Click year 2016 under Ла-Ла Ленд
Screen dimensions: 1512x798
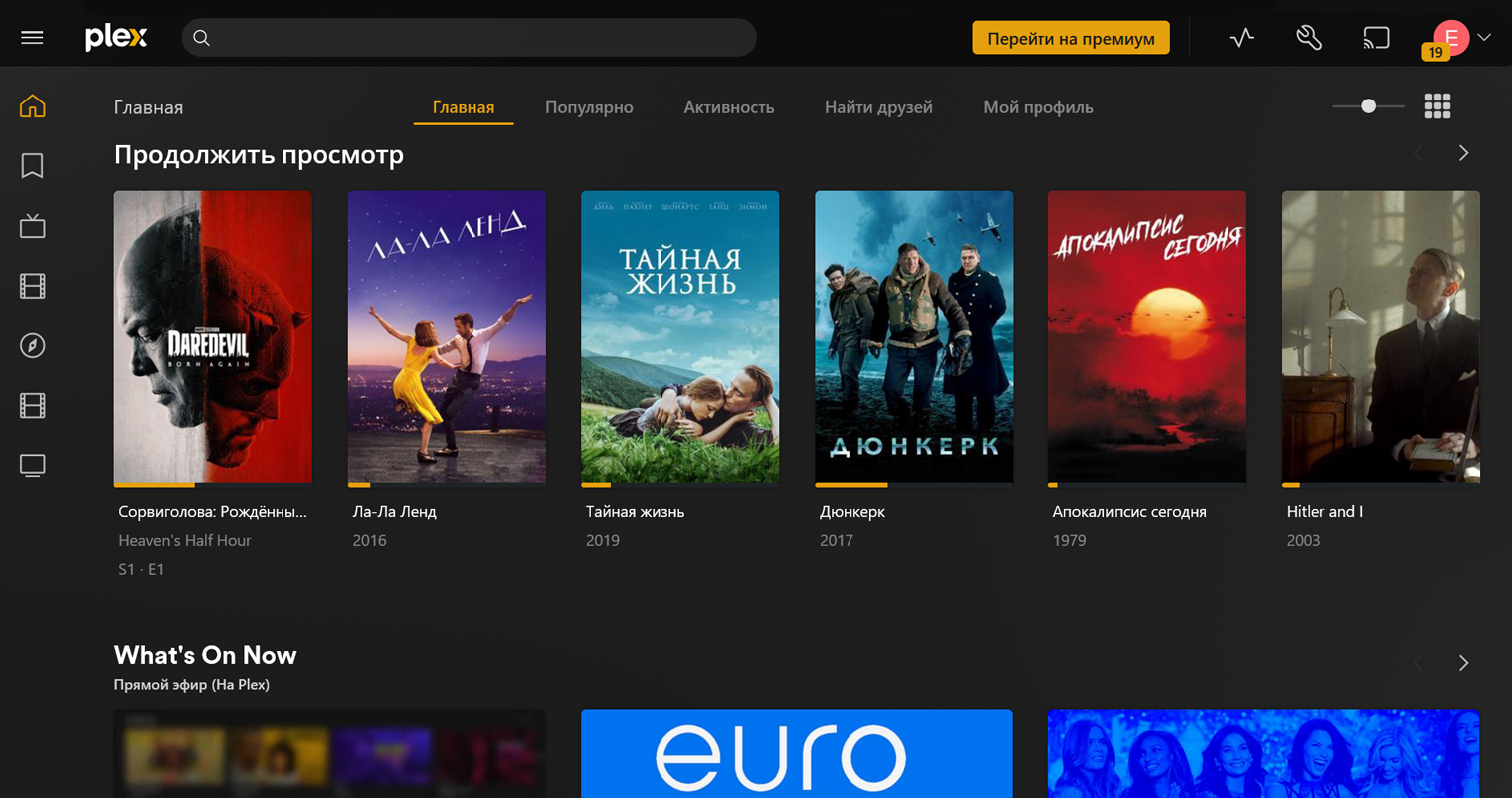369,541
